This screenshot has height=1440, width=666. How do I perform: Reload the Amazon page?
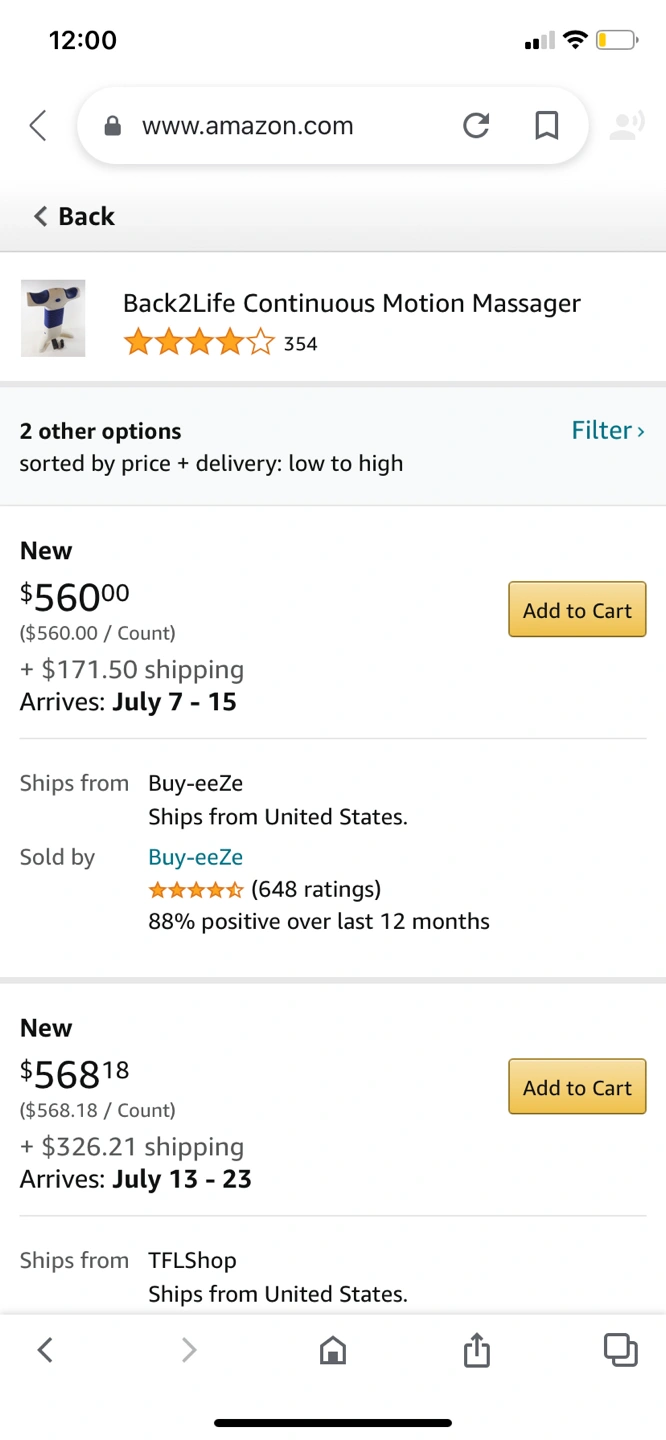(x=476, y=126)
